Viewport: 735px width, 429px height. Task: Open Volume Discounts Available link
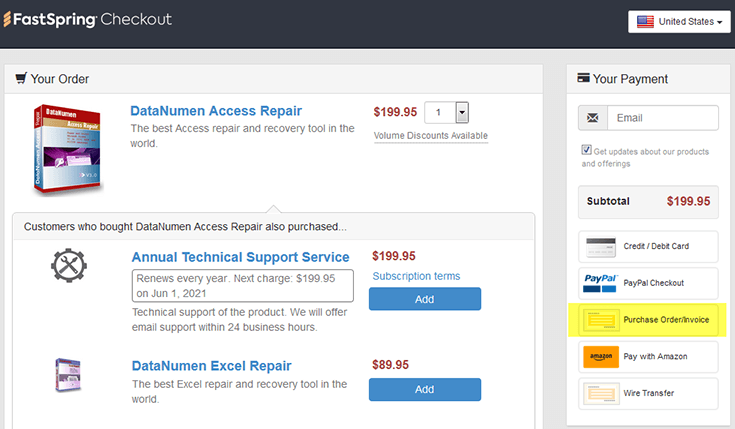tap(431, 135)
